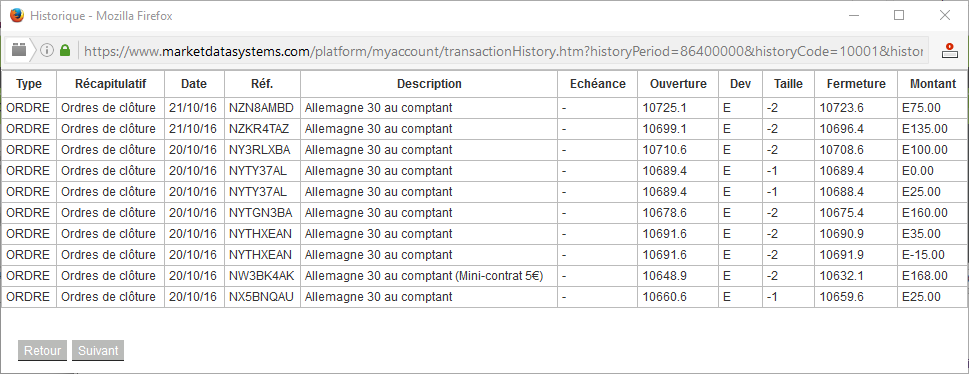
Task: Click reference NX5BNQAU cell
Action: click(x=262, y=297)
